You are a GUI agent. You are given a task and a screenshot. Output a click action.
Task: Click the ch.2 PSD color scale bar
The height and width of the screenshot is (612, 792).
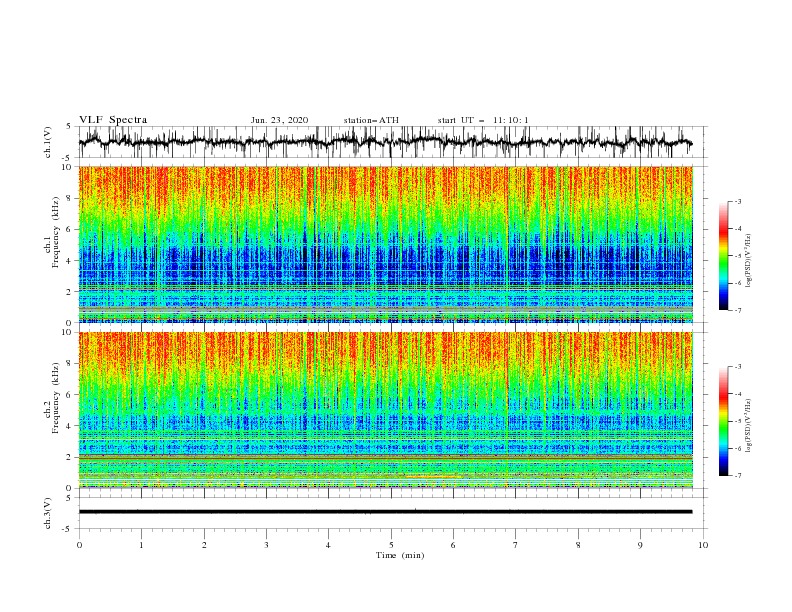[723, 421]
